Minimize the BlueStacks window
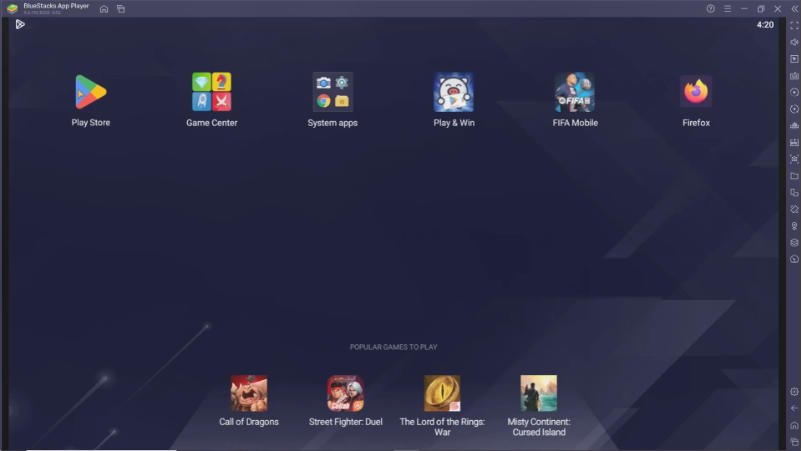The width and height of the screenshot is (802, 451). point(744,9)
